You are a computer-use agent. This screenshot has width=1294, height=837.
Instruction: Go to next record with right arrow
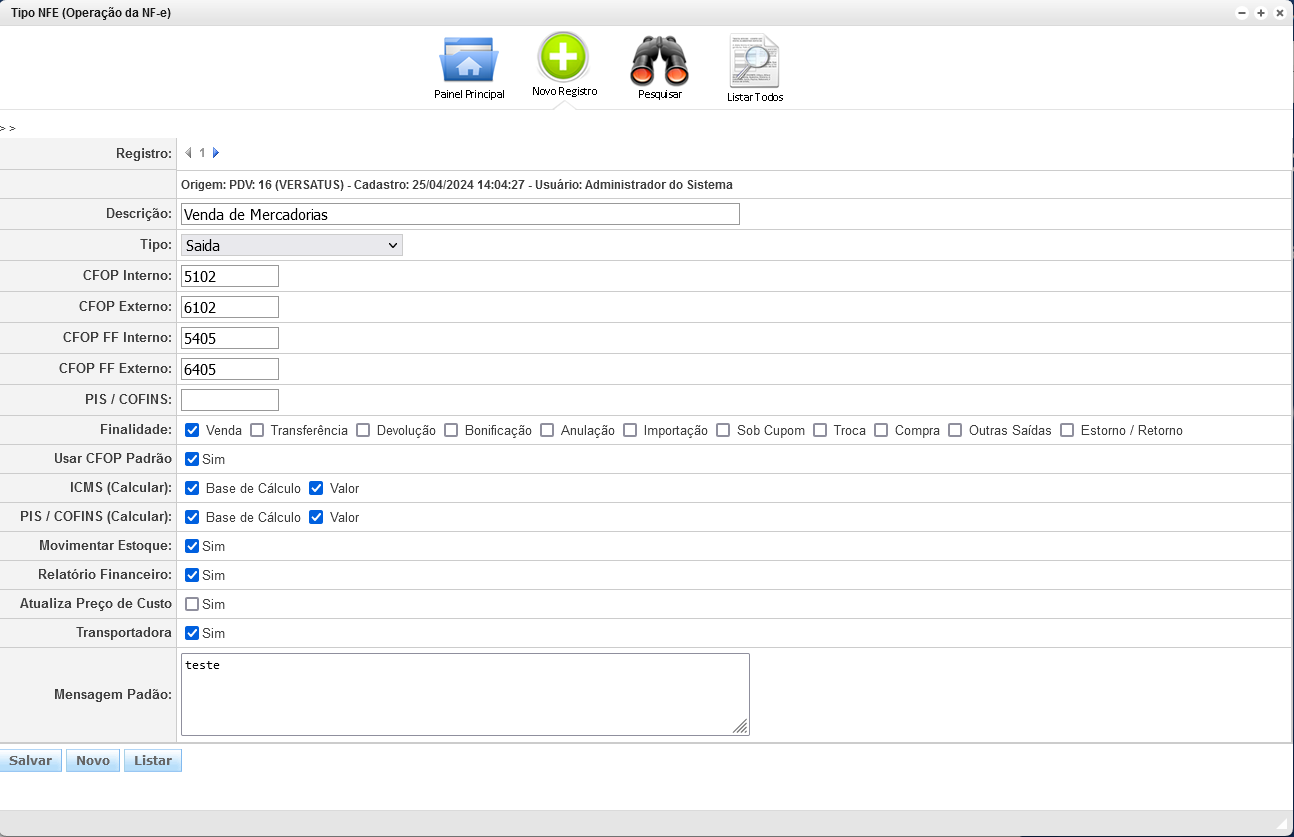216,153
